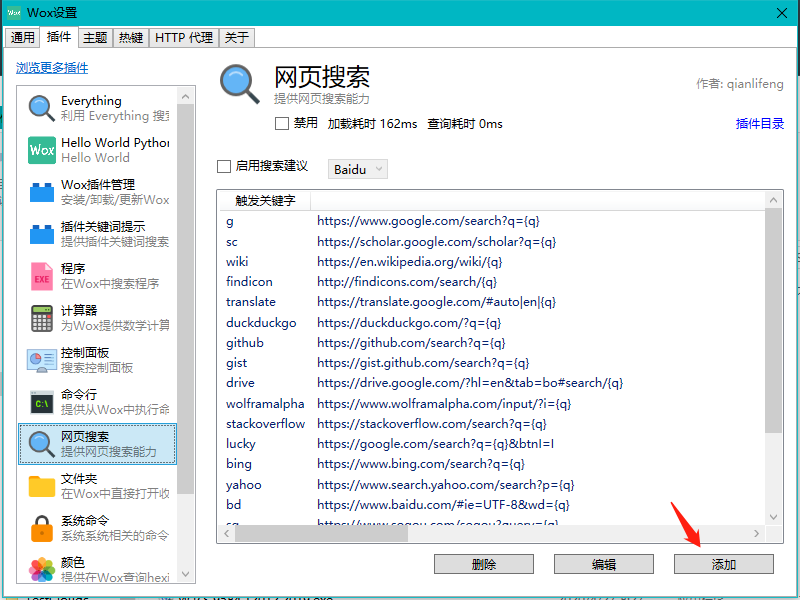Select the "bing" keyword row
Screen dimensions: 800x600
492,464
